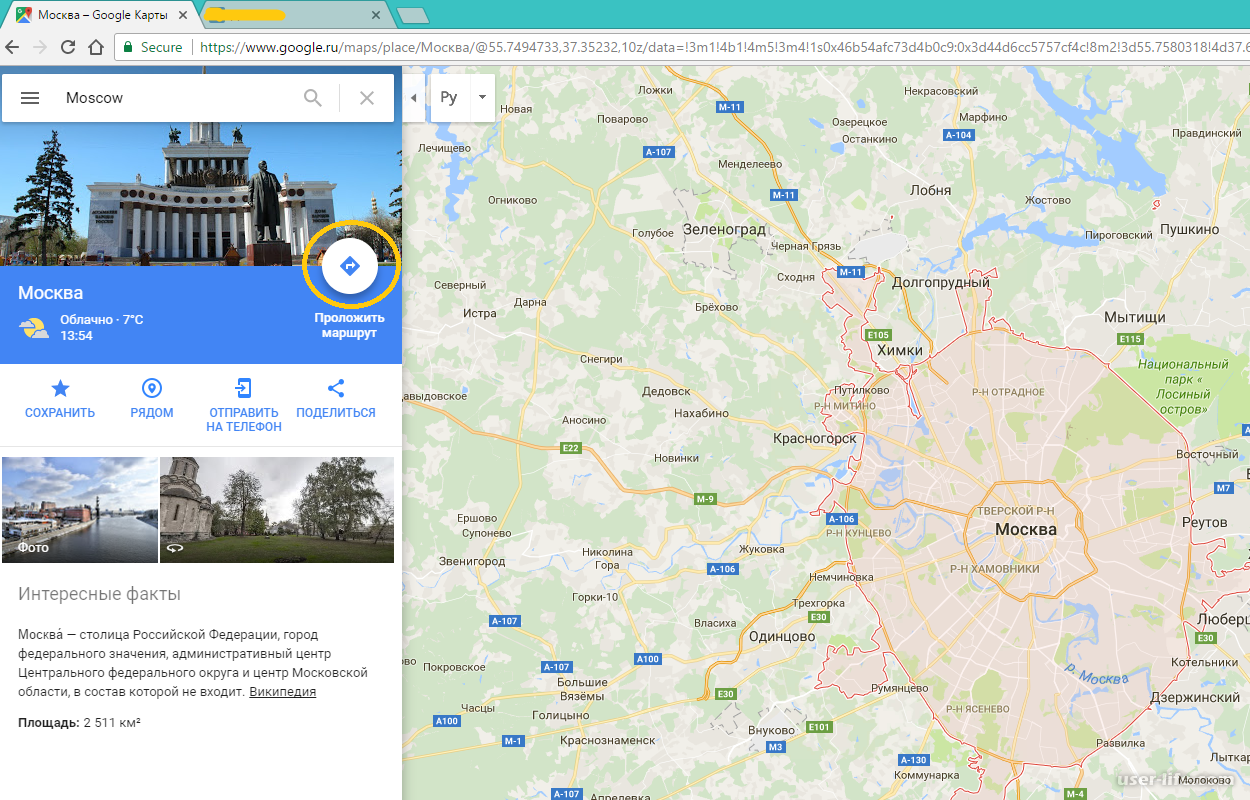Click the Химки label on map

click(x=900, y=351)
